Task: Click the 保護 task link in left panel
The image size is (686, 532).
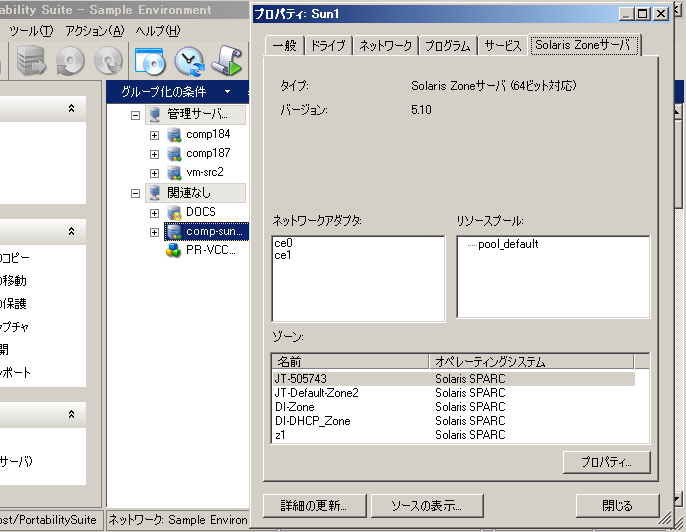Action: 13,304
